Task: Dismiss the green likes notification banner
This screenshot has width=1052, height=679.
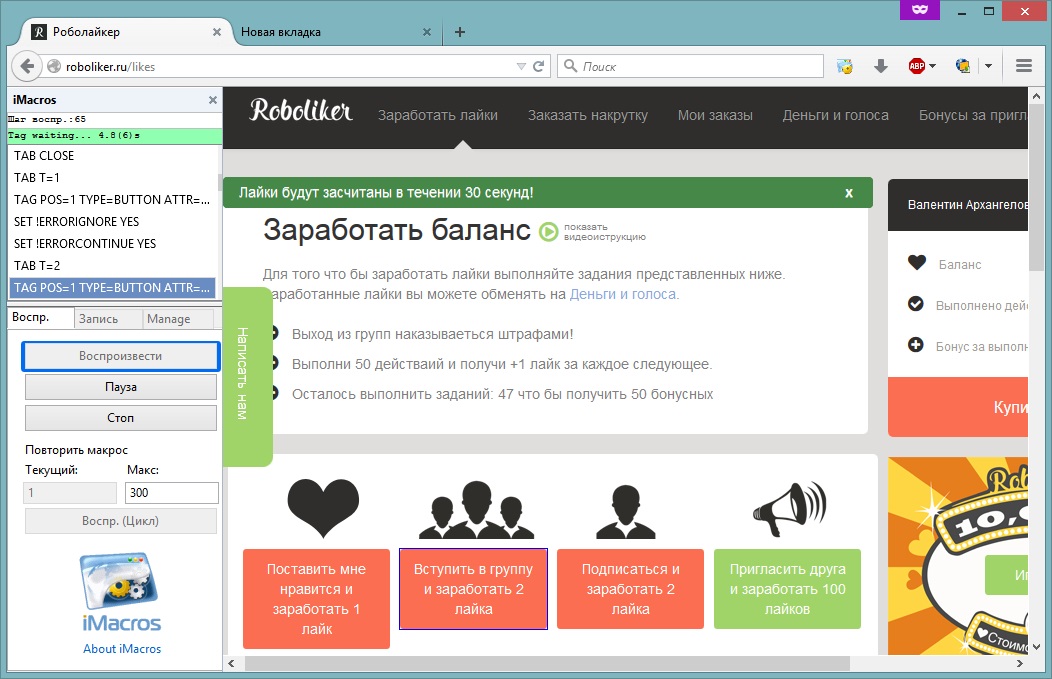Action: [x=848, y=193]
